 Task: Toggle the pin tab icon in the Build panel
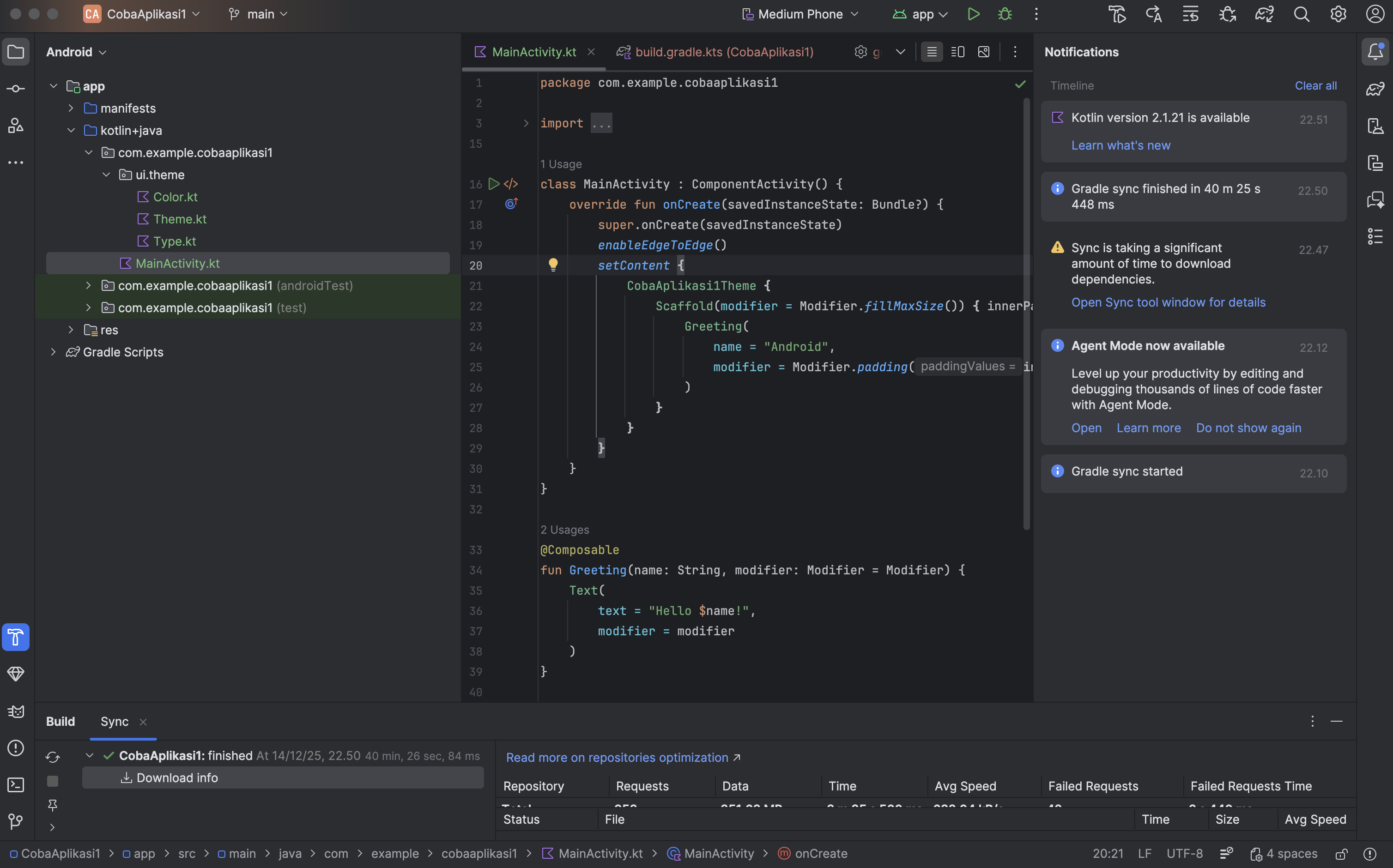pyautogui.click(x=52, y=805)
